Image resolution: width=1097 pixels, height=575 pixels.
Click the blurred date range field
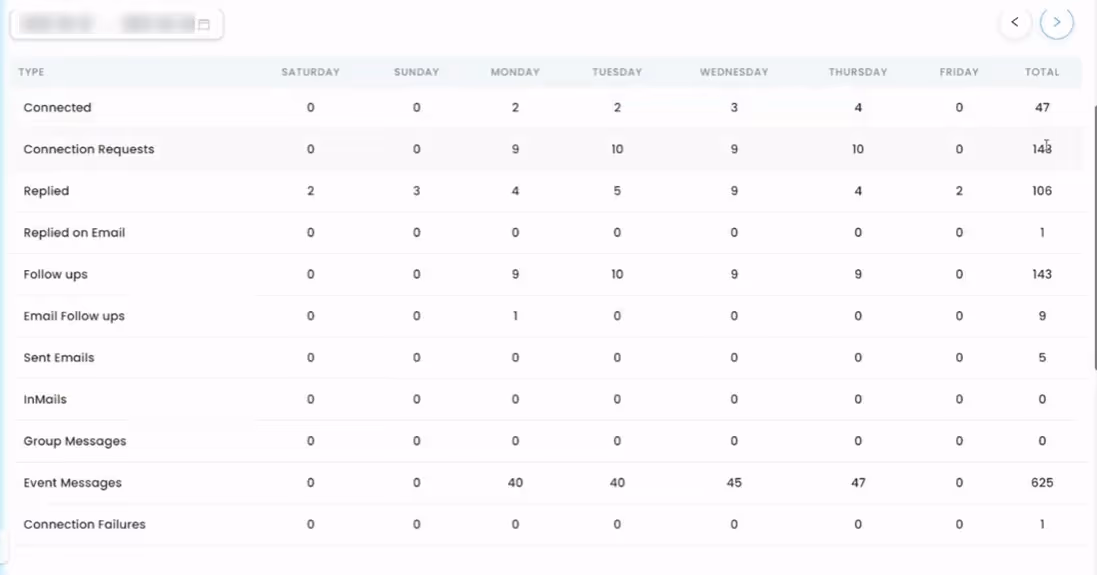pos(117,24)
